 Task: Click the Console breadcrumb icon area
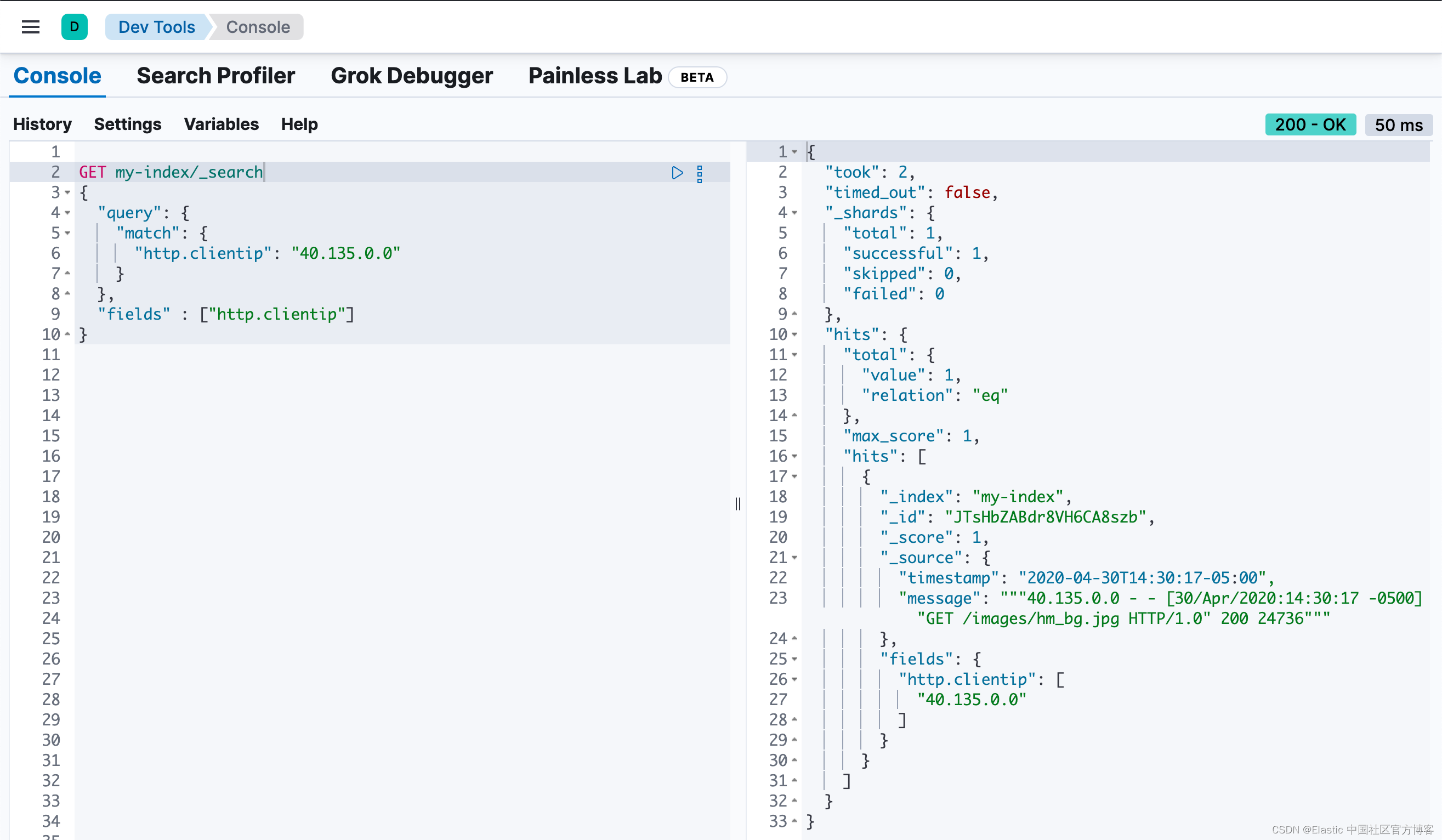click(x=258, y=27)
